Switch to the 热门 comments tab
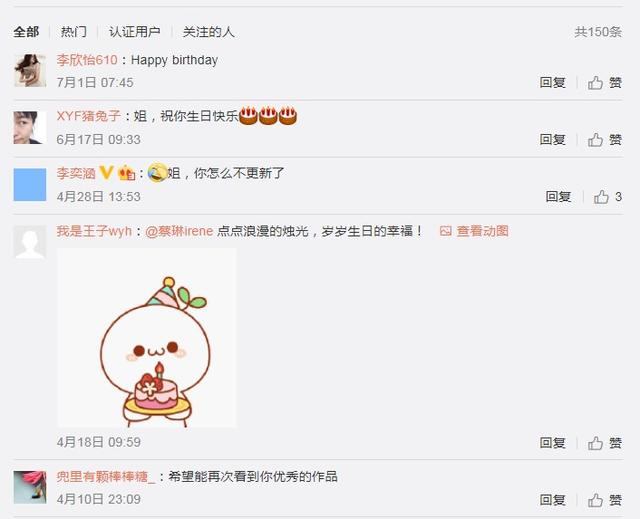 [73, 32]
